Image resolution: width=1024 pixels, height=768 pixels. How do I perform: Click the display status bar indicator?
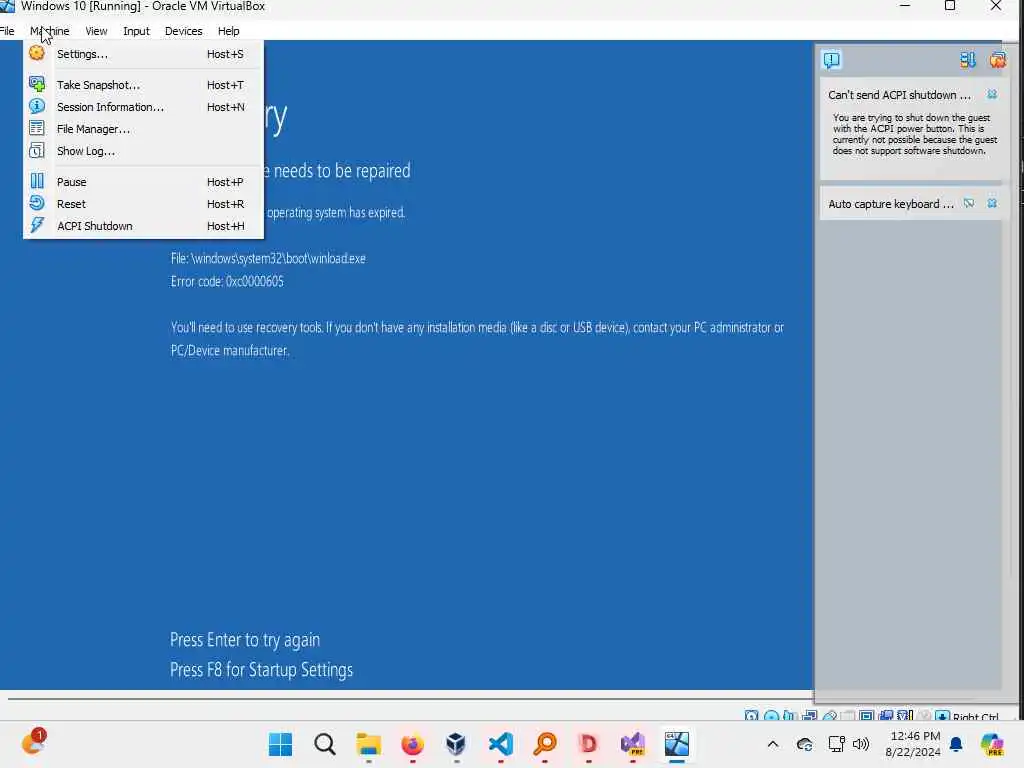tap(867, 716)
